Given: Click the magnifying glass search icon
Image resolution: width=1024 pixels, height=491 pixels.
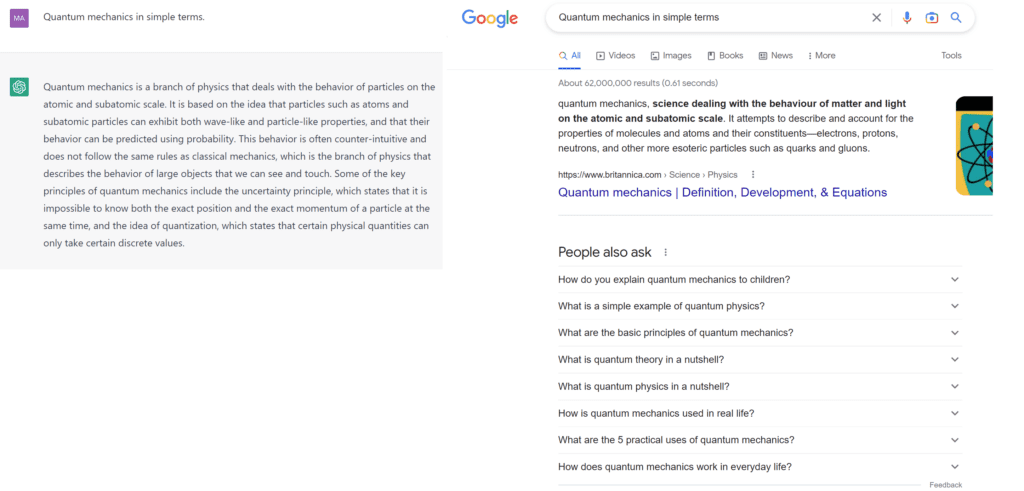Looking at the screenshot, I should coord(956,17).
